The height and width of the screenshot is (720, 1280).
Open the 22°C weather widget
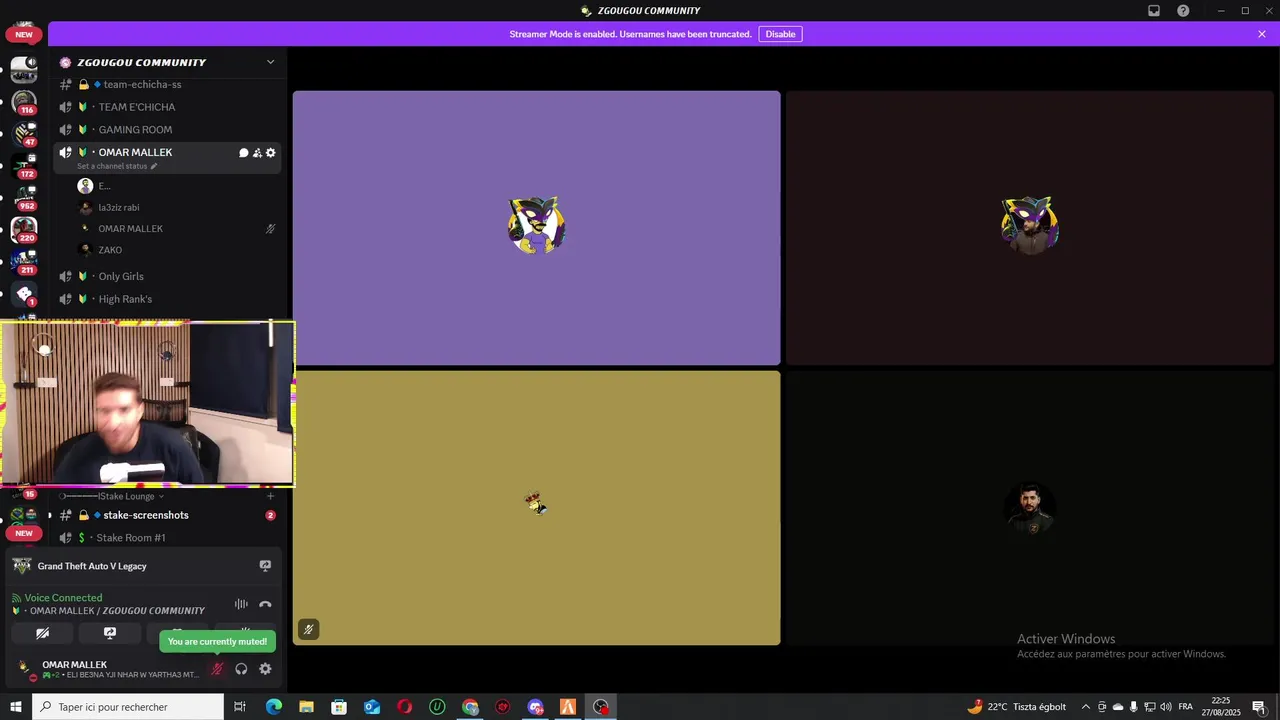click(x=1016, y=707)
